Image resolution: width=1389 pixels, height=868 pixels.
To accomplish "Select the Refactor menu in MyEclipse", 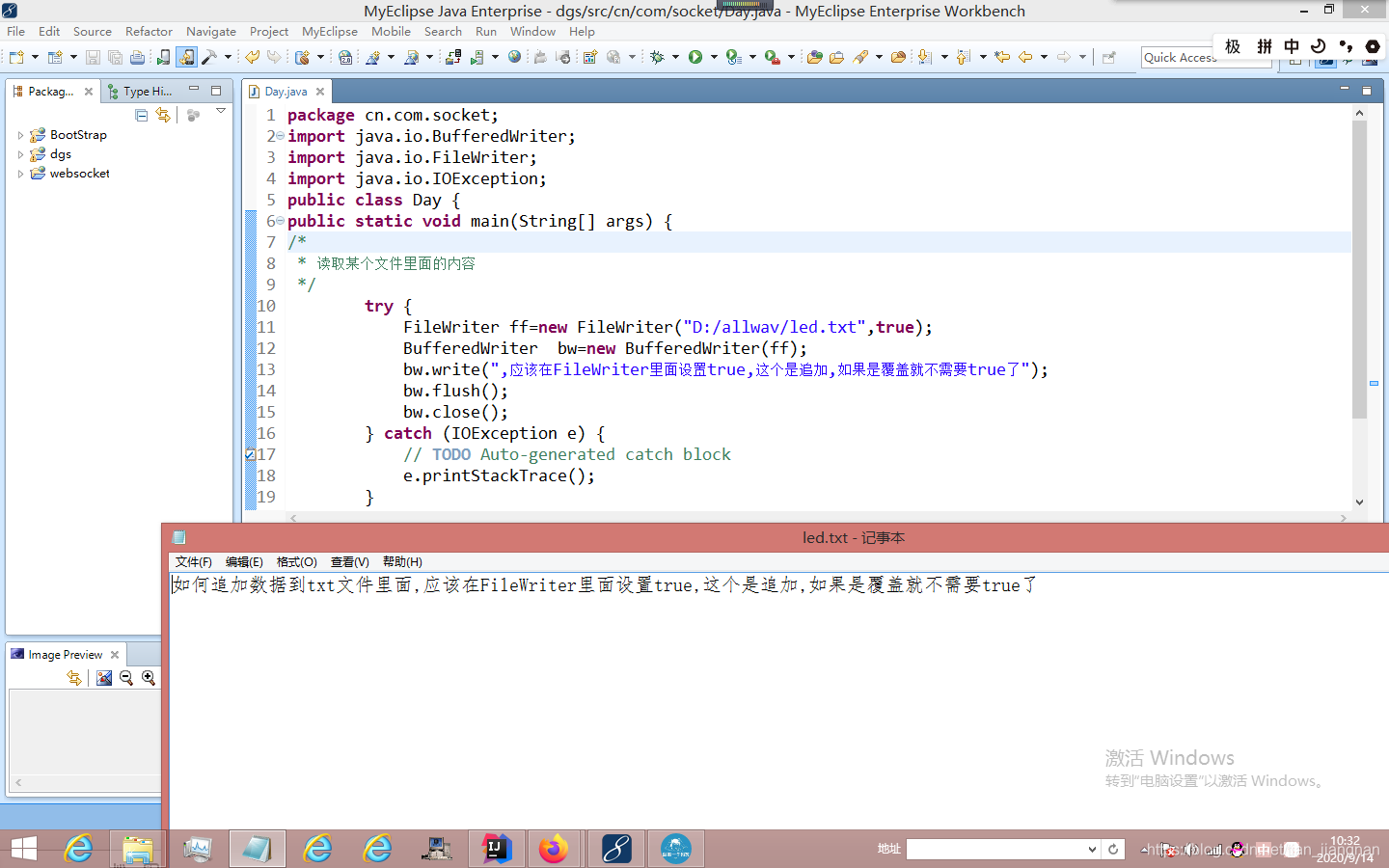I will [x=149, y=31].
